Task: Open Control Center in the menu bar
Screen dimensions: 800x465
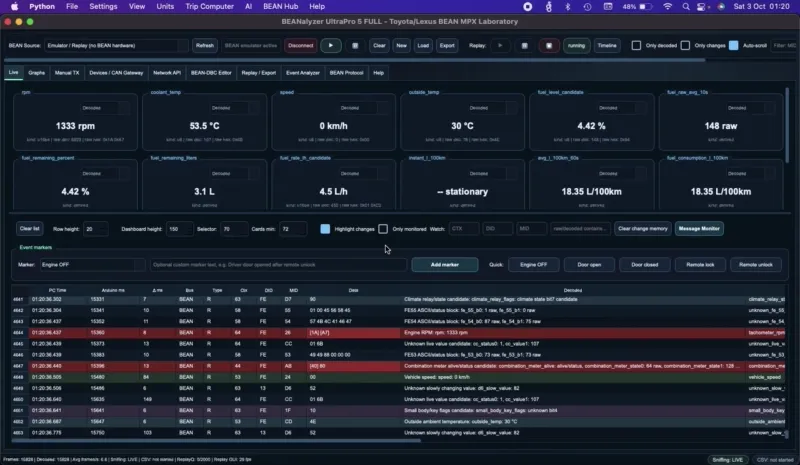Action: coord(703,7)
